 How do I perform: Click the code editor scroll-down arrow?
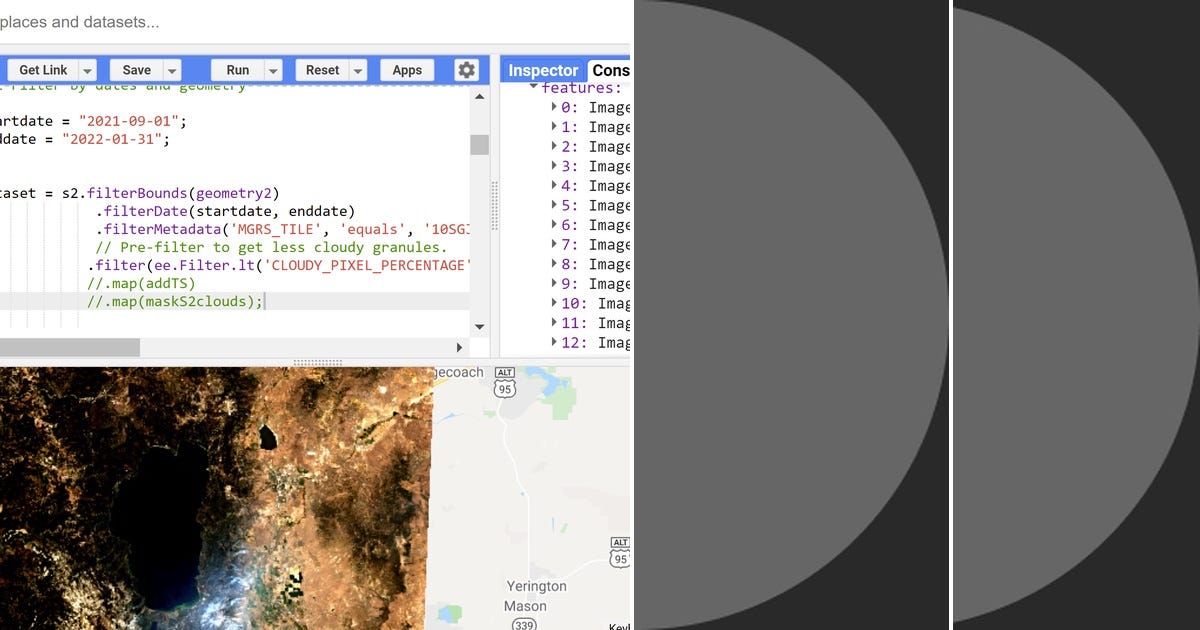pos(480,327)
